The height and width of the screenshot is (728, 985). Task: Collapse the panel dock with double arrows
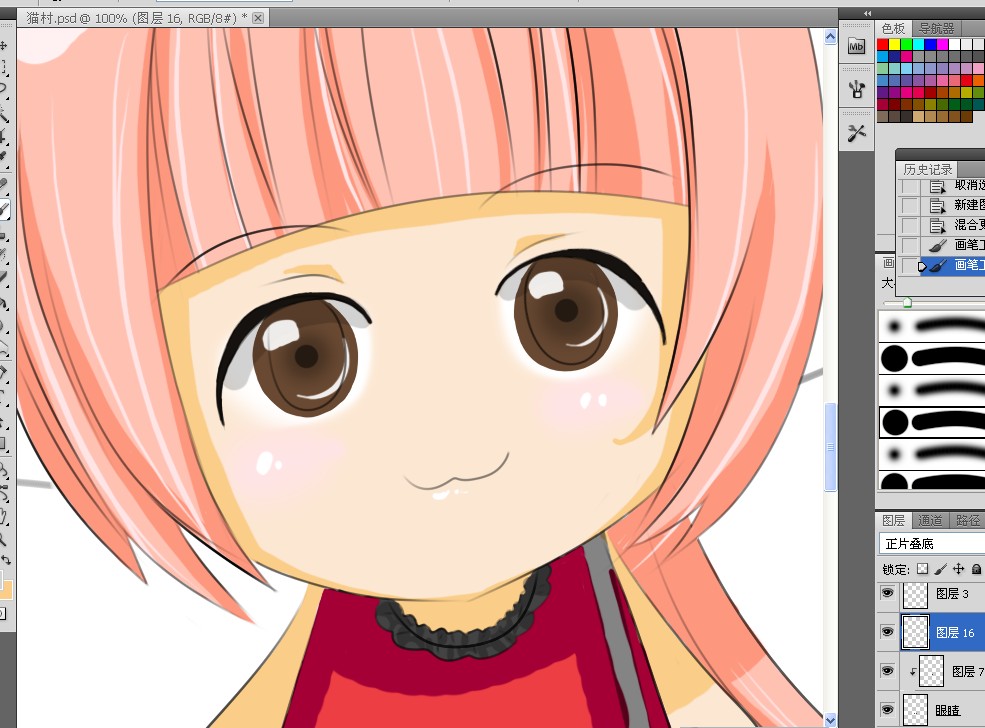tap(868, 13)
